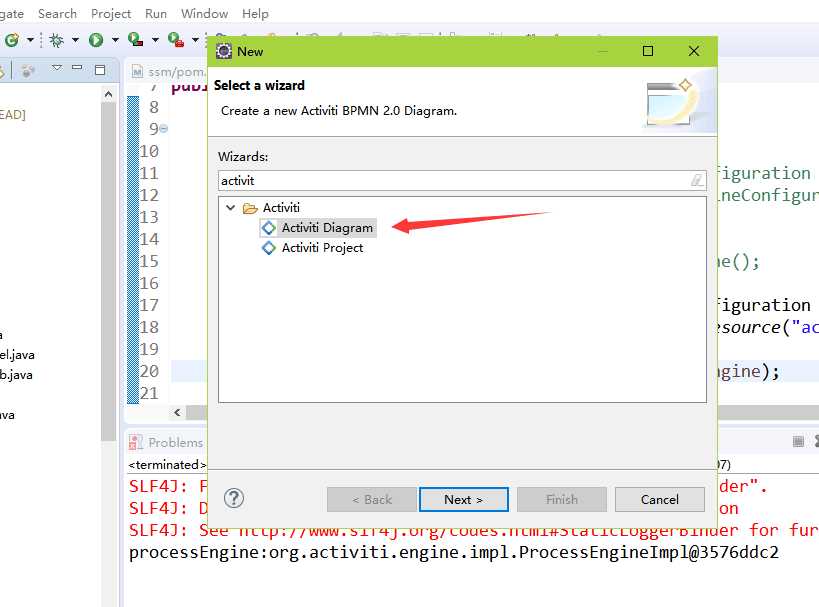Click the Activiti Project diamond icon

(268, 248)
